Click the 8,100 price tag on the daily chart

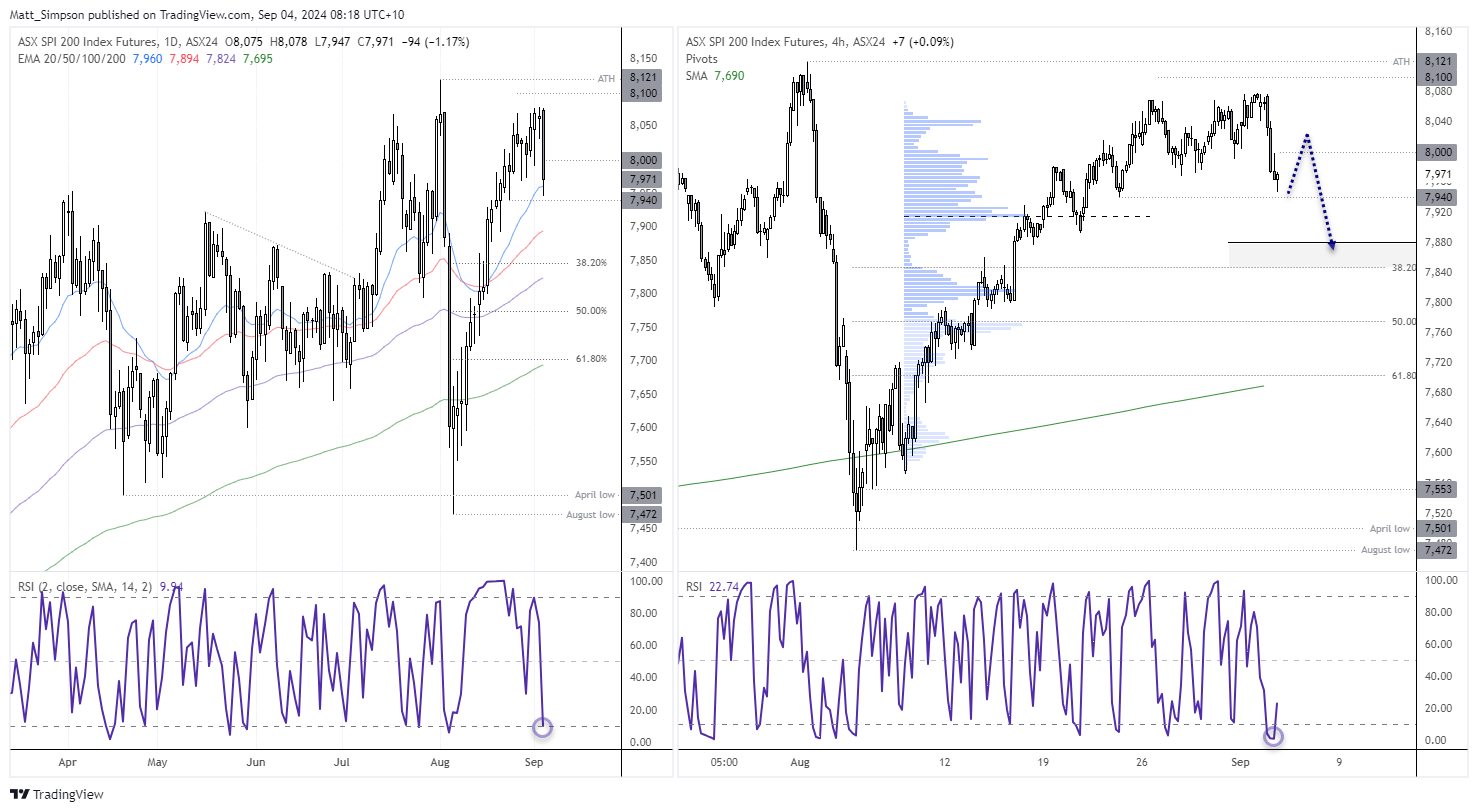pos(641,93)
